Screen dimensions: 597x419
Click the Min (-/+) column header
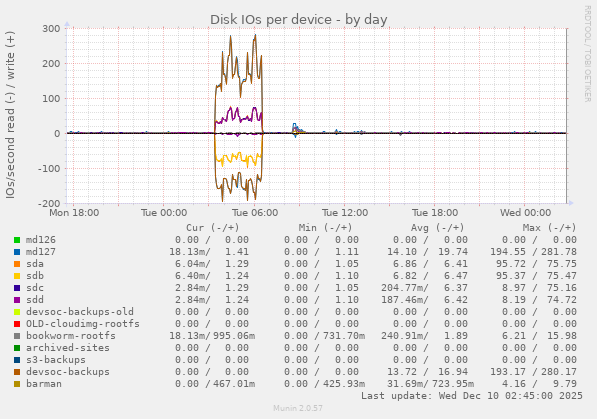(x=325, y=228)
